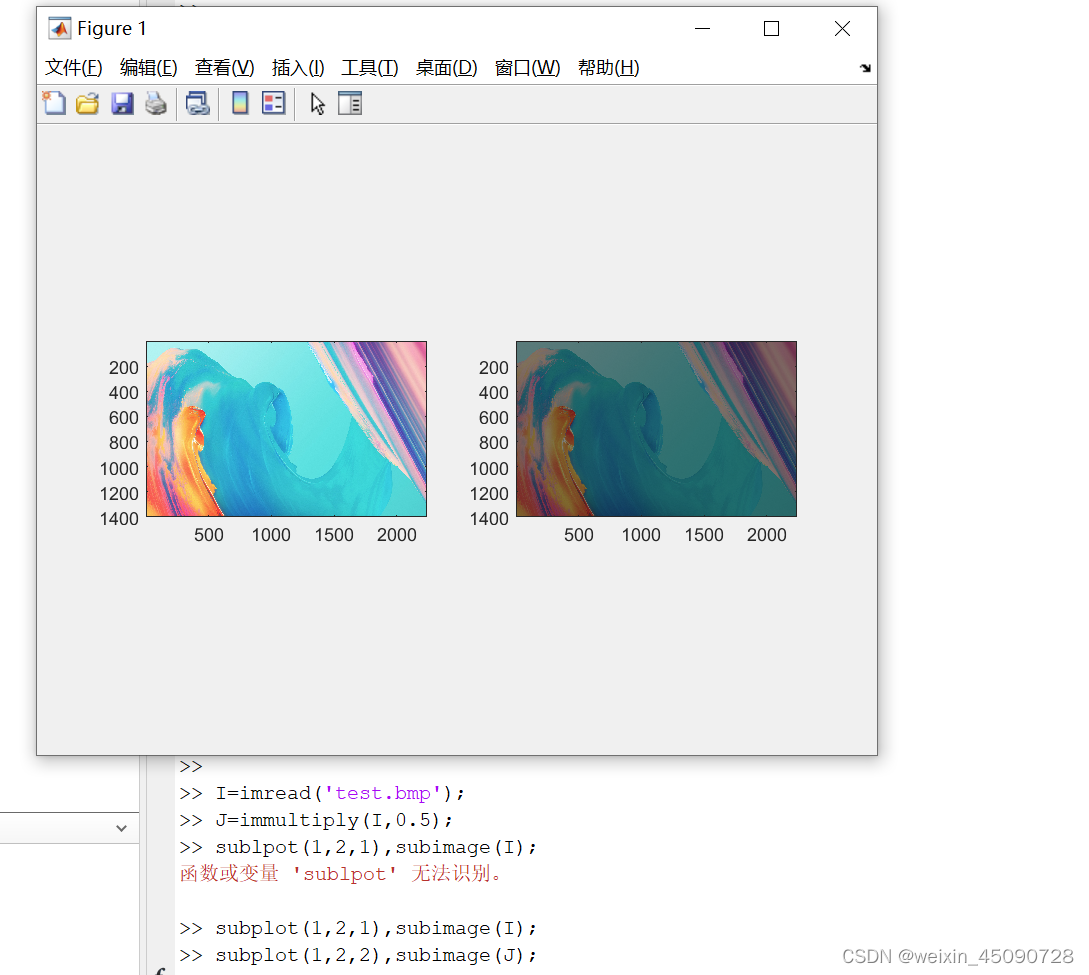Open the Property Inspector icon
This screenshot has height=975, width=1089.
(350, 103)
